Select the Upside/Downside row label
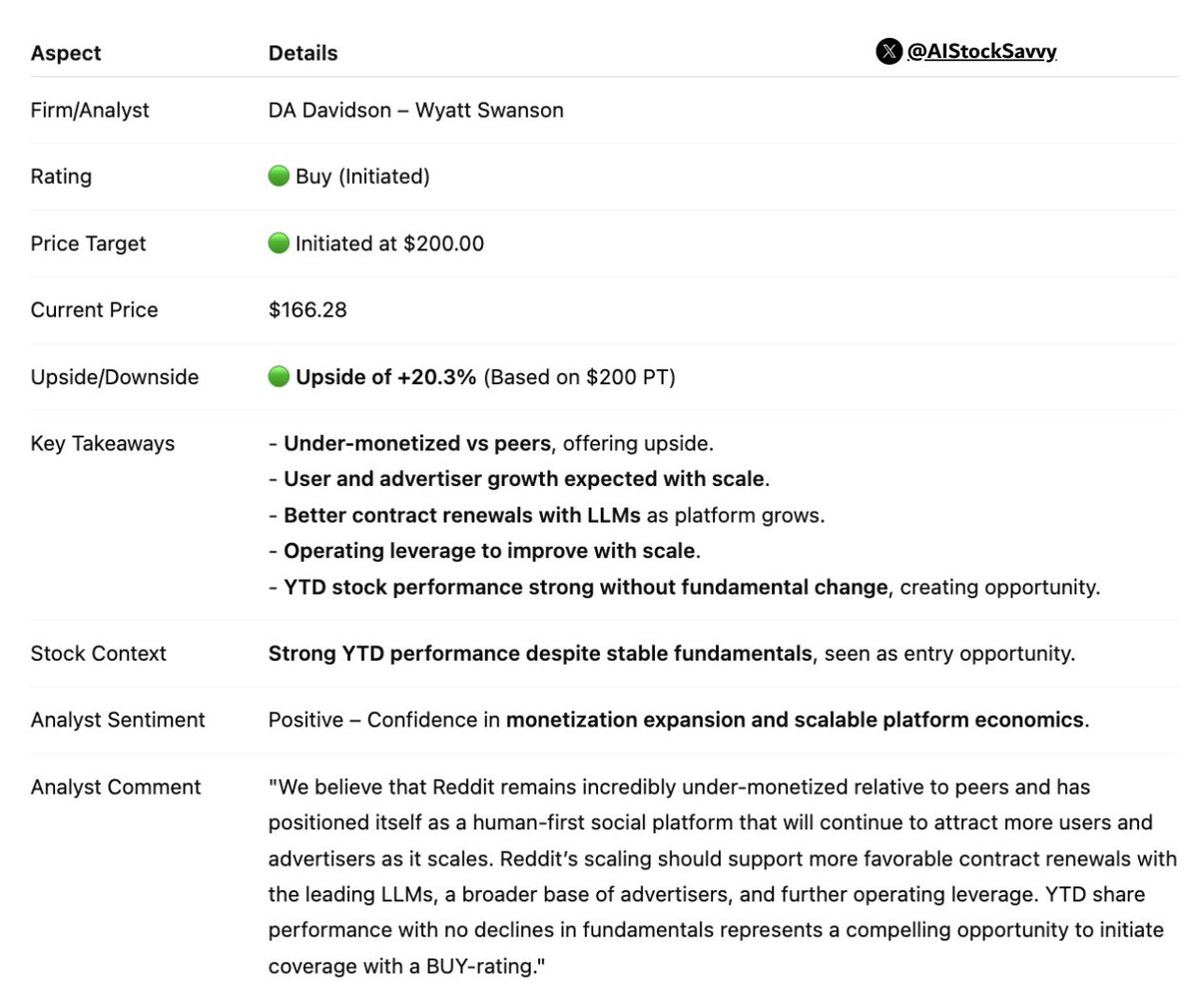Screen dimensions: 1198x1008 [x=115, y=377]
